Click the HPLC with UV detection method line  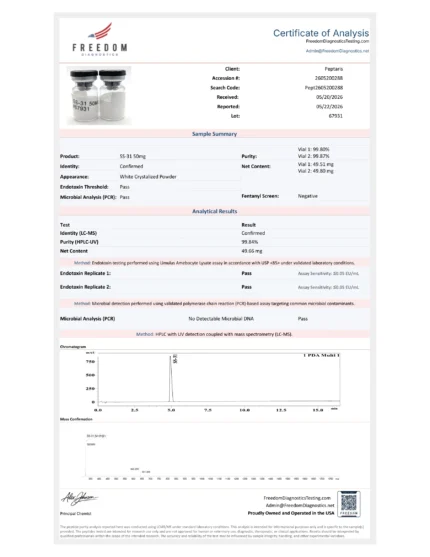[214, 334]
